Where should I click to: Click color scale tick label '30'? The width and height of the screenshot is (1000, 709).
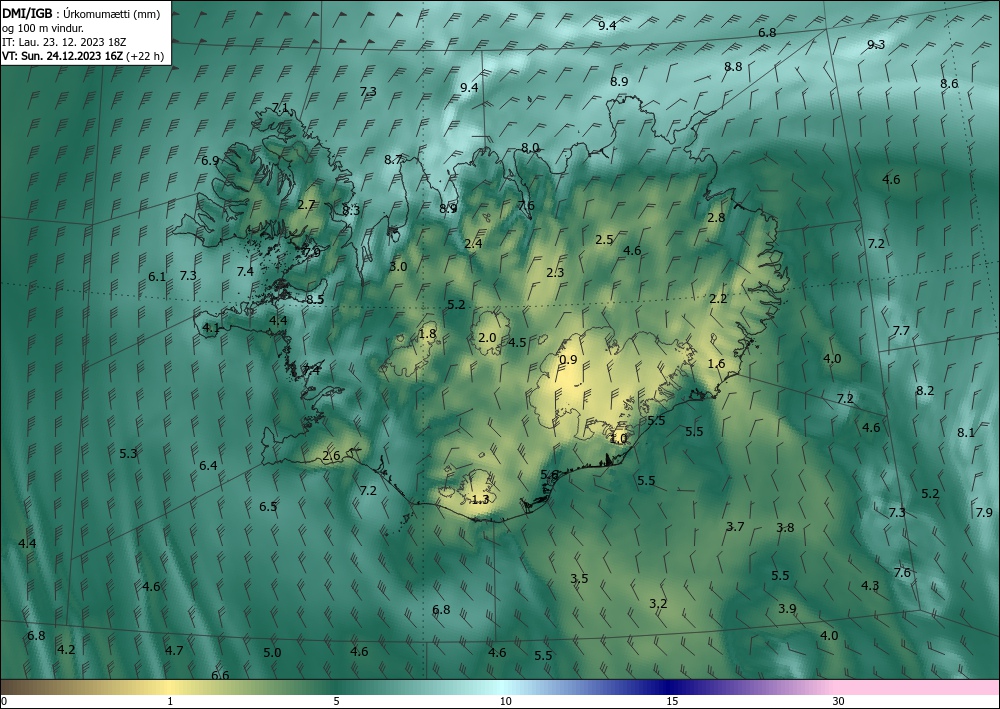pos(839,701)
